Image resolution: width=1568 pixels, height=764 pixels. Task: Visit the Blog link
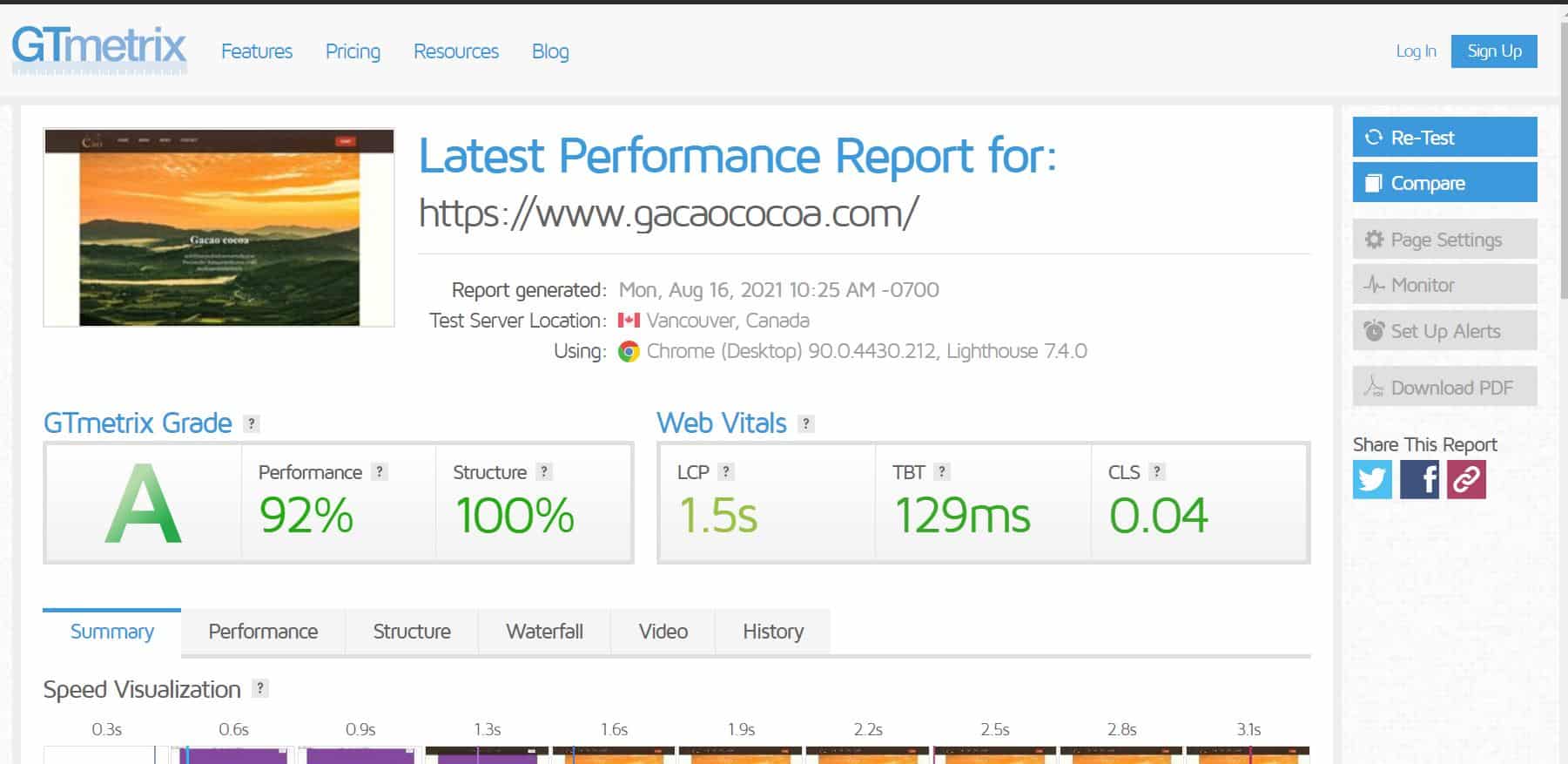click(550, 51)
